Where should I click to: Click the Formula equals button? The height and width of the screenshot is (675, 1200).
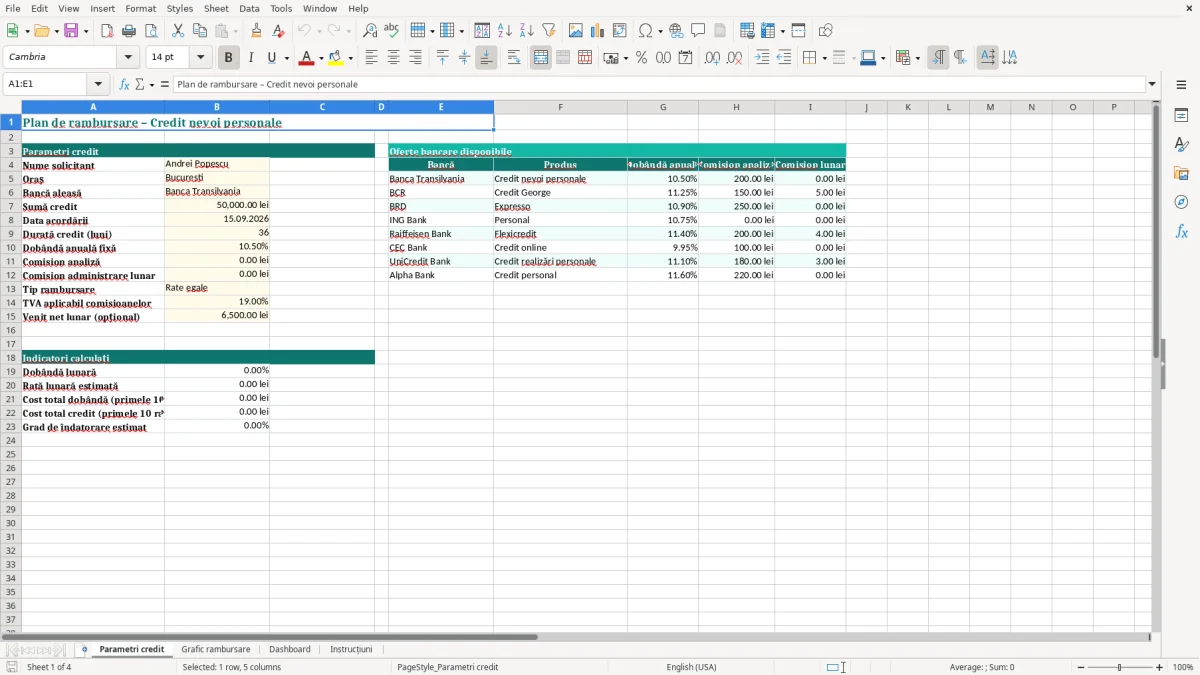[165, 85]
